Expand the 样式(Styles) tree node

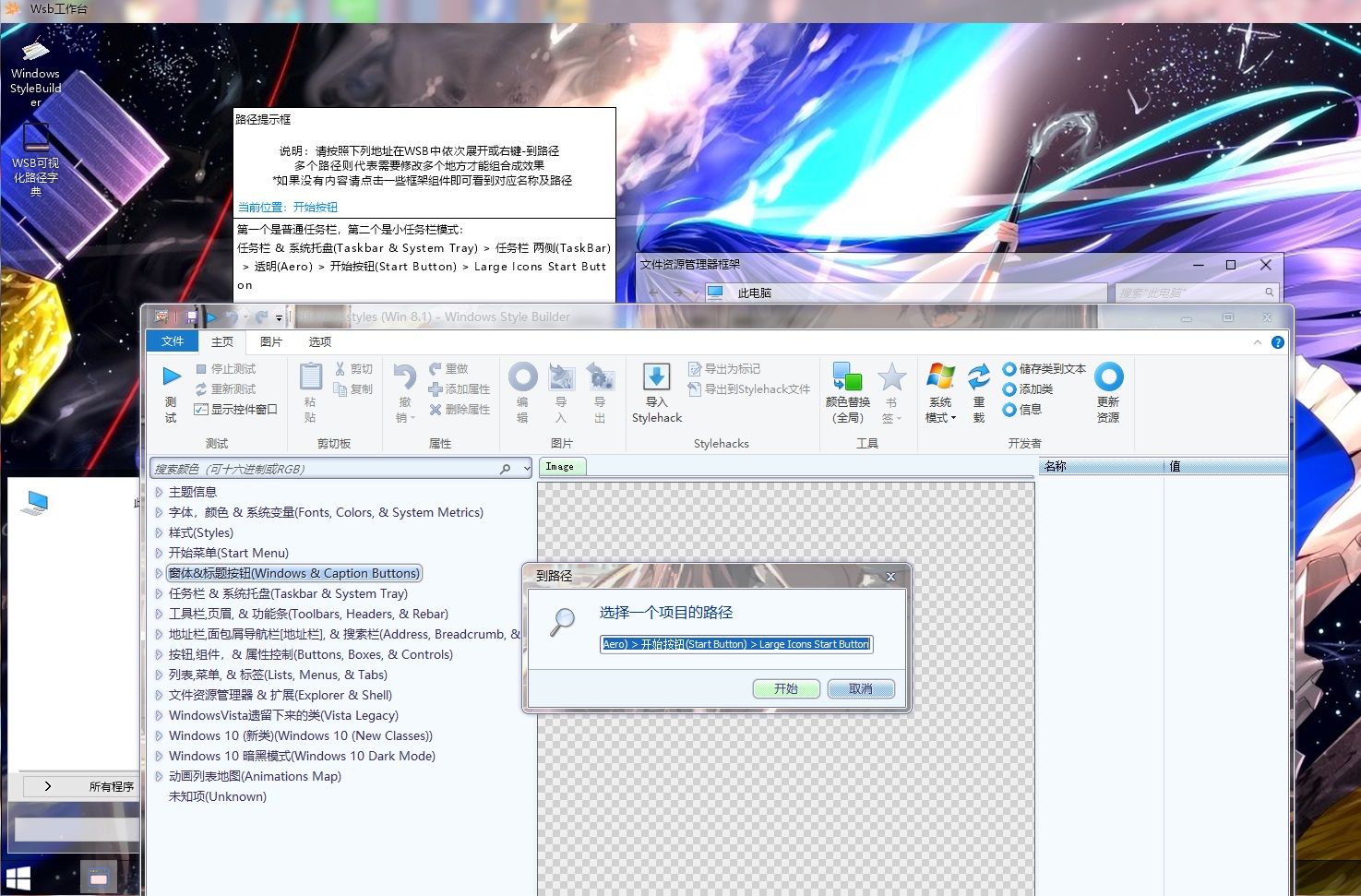[159, 533]
